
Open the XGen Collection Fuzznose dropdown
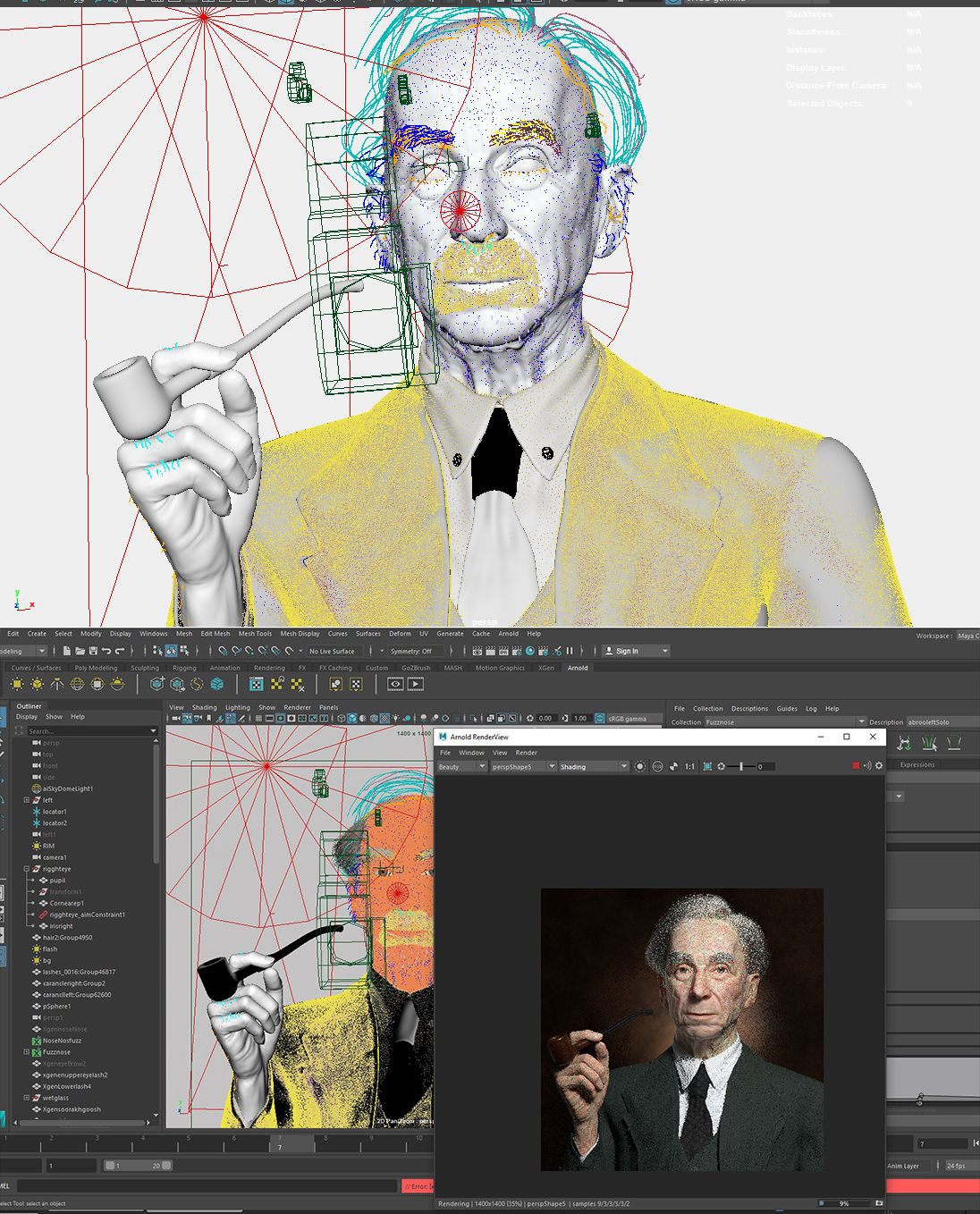785,721
